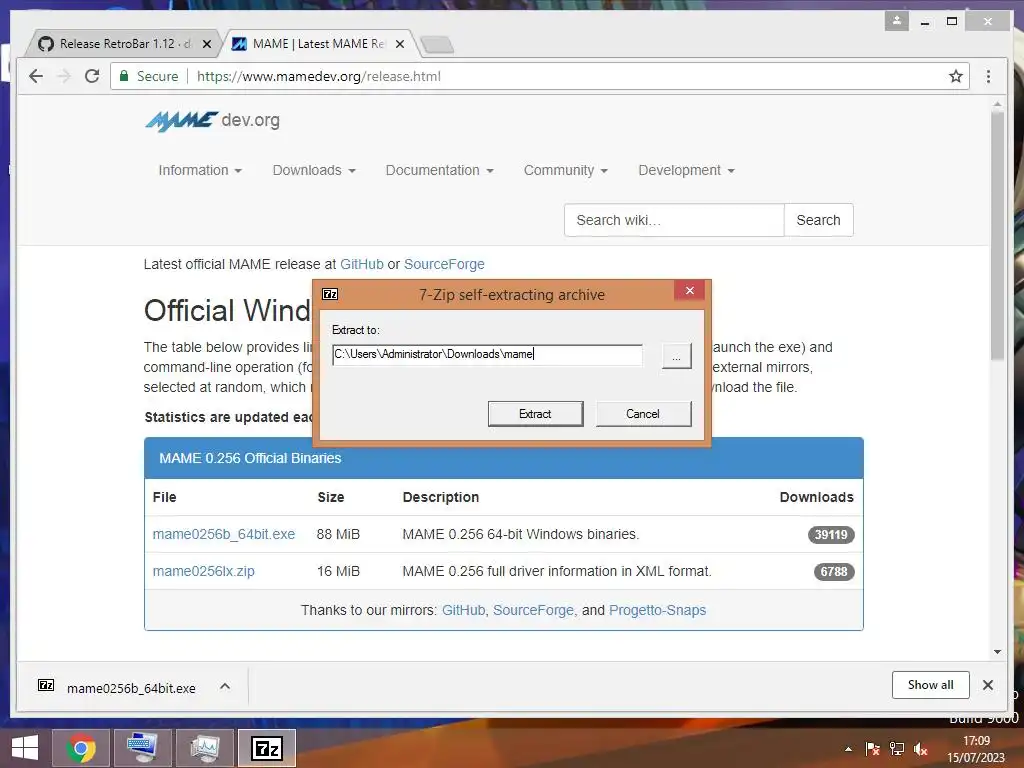
Task: Click the Chrome taskbar icon
Action: tap(81, 748)
